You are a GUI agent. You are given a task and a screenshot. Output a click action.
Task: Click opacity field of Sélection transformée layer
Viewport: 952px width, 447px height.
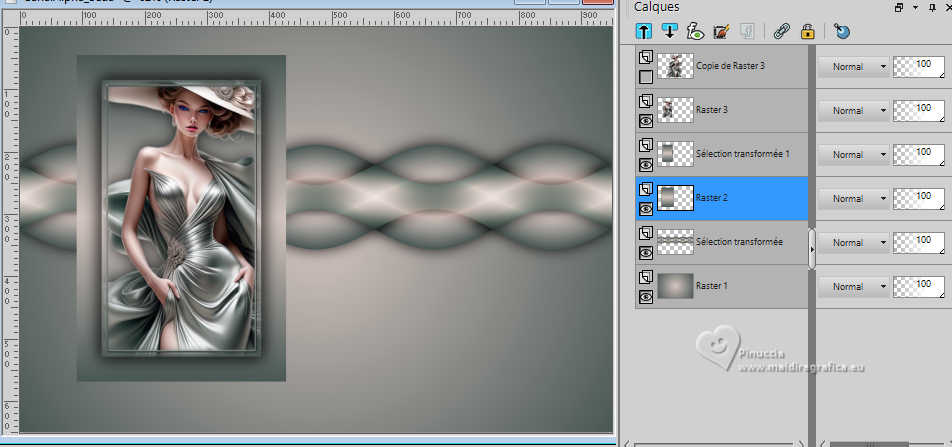pyautogui.click(x=919, y=242)
